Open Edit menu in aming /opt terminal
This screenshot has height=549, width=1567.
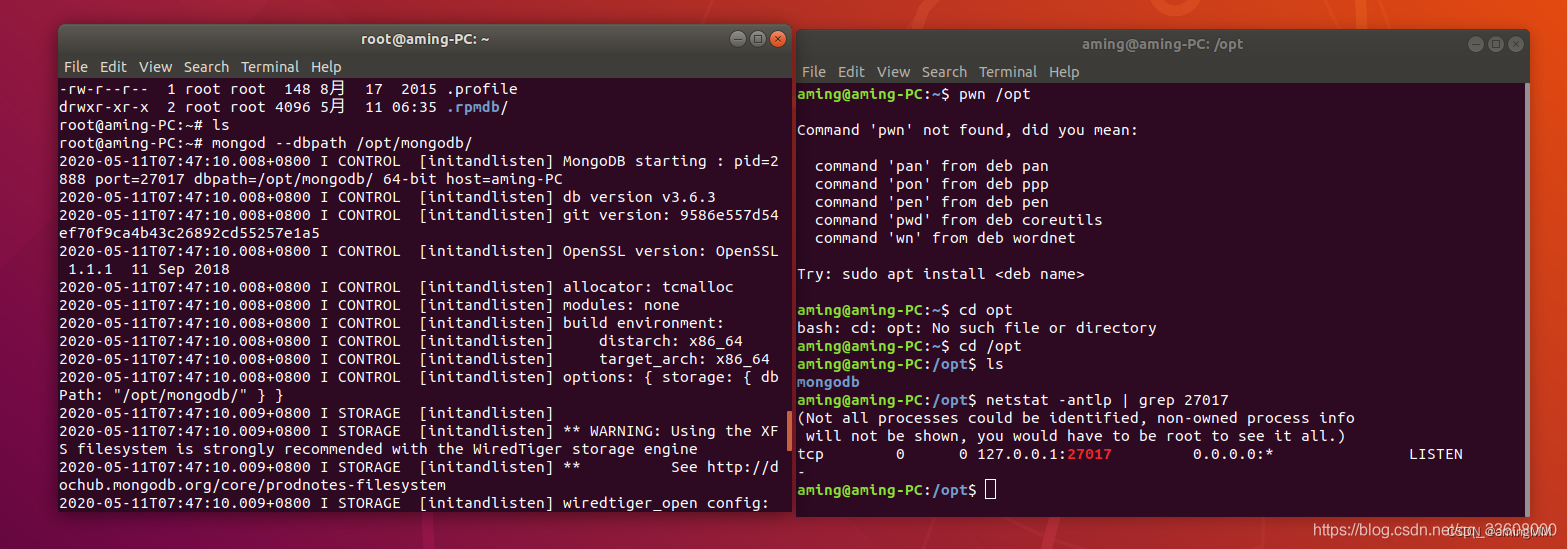click(x=851, y=72)
